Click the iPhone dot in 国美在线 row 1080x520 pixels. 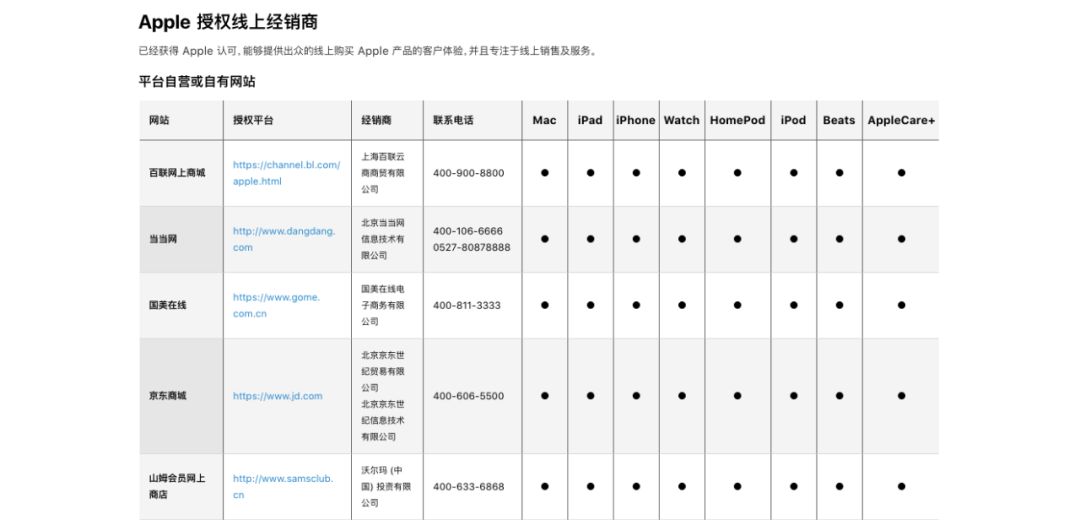(636, 305)
